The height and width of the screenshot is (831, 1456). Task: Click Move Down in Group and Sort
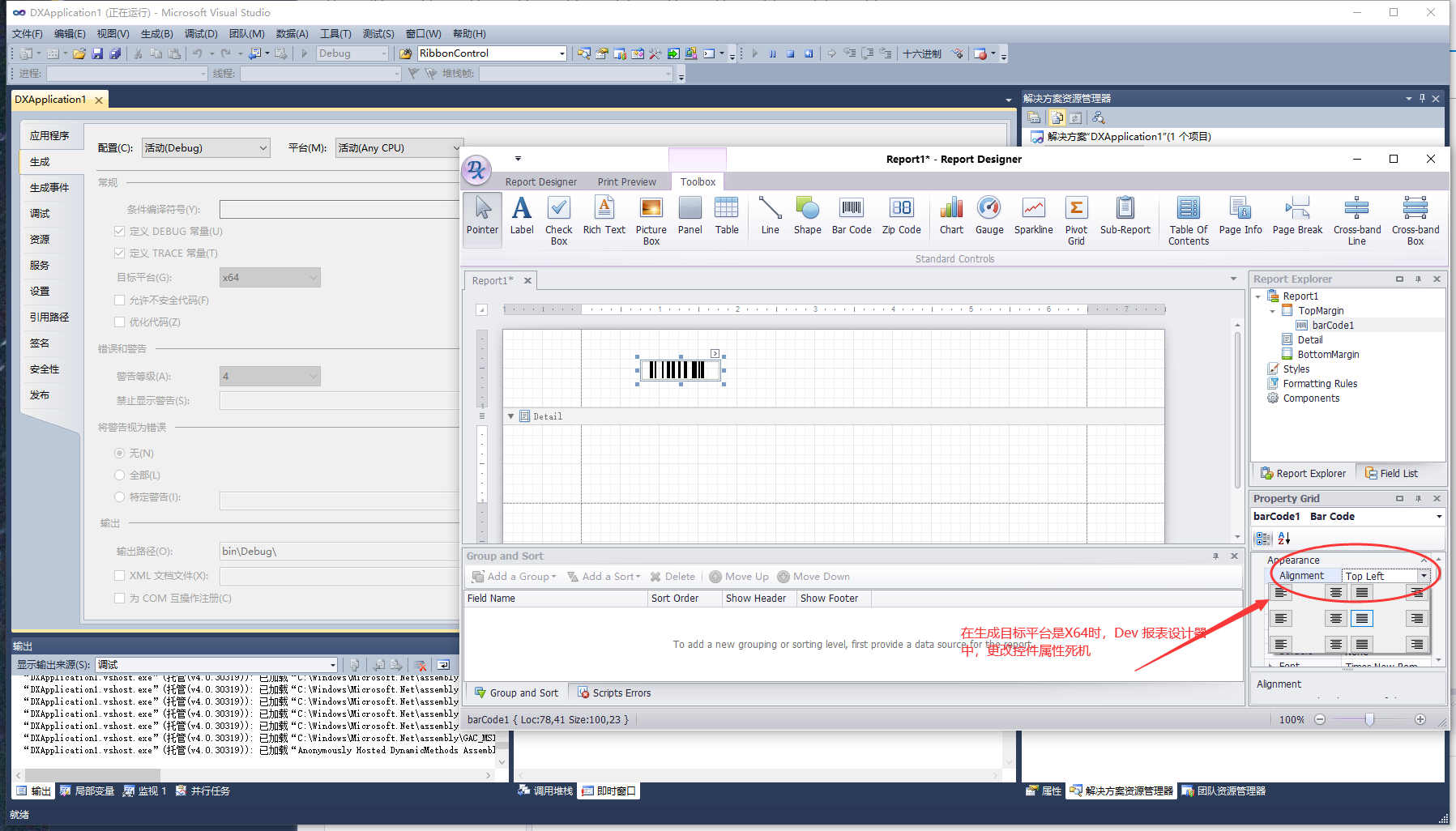point(813,577)
